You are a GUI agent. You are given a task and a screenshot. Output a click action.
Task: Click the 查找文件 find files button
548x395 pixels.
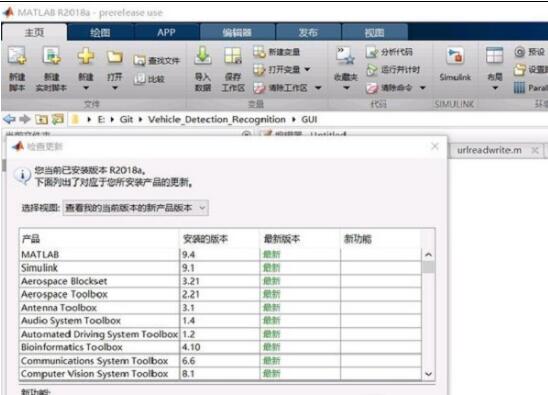pos(157,60)
